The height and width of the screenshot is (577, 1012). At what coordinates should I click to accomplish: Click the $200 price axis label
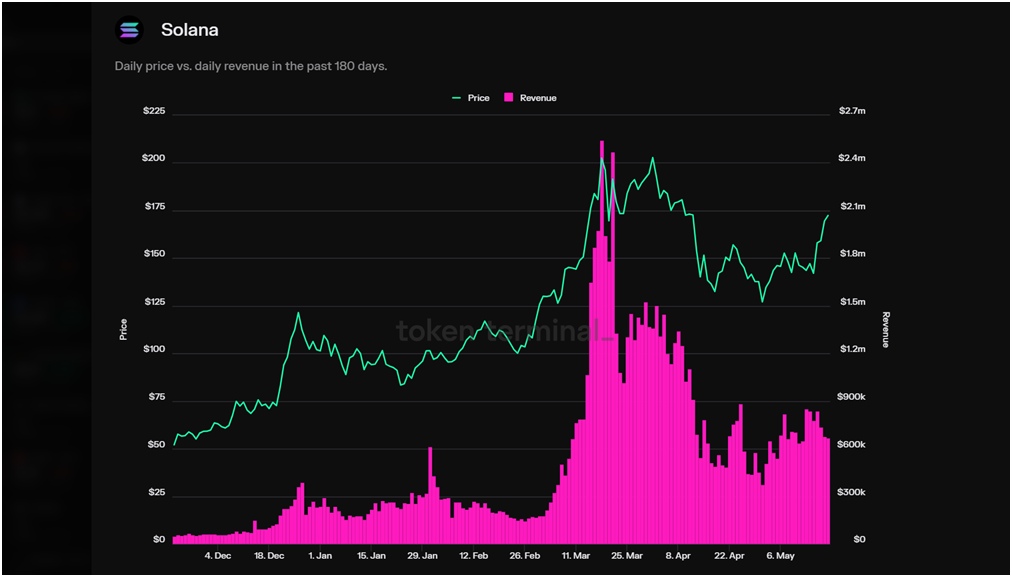click(x=154, y=159)
